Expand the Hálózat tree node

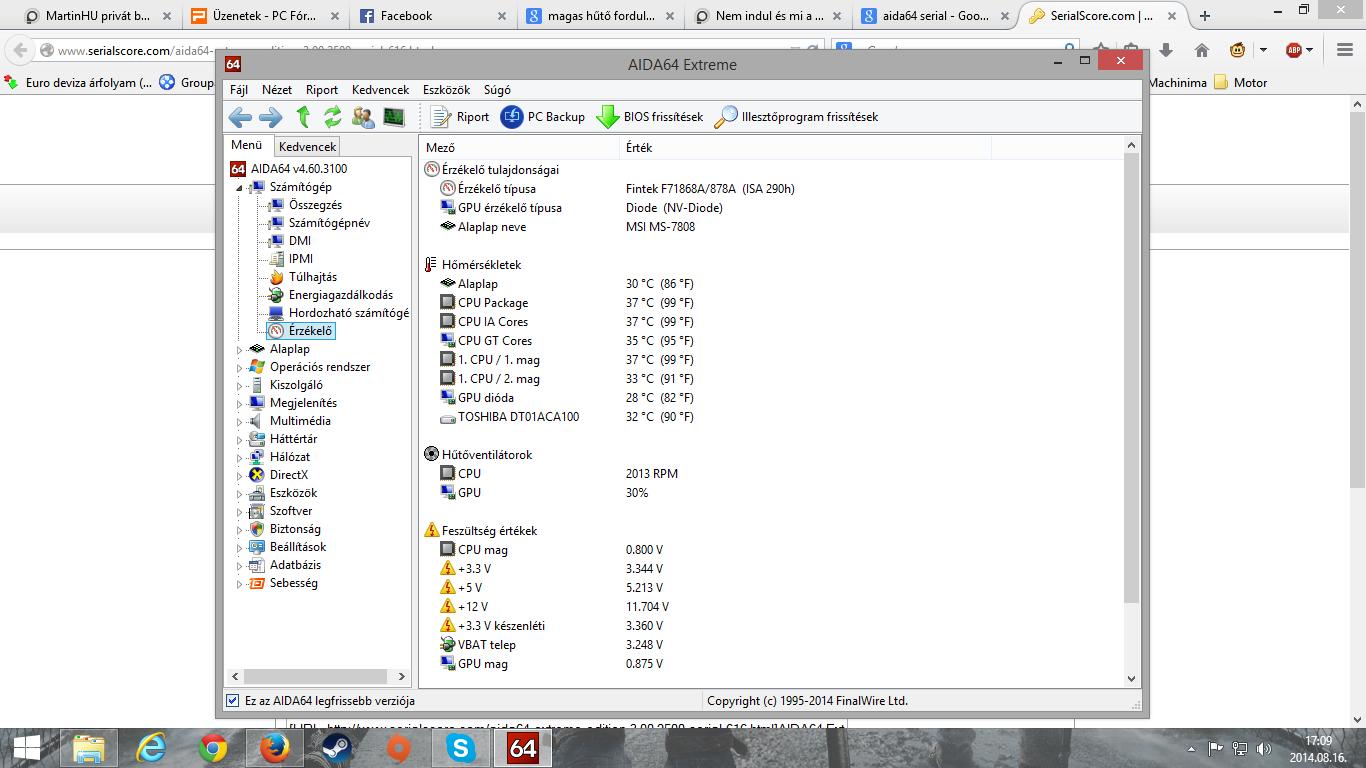click(x=240, y=457)
